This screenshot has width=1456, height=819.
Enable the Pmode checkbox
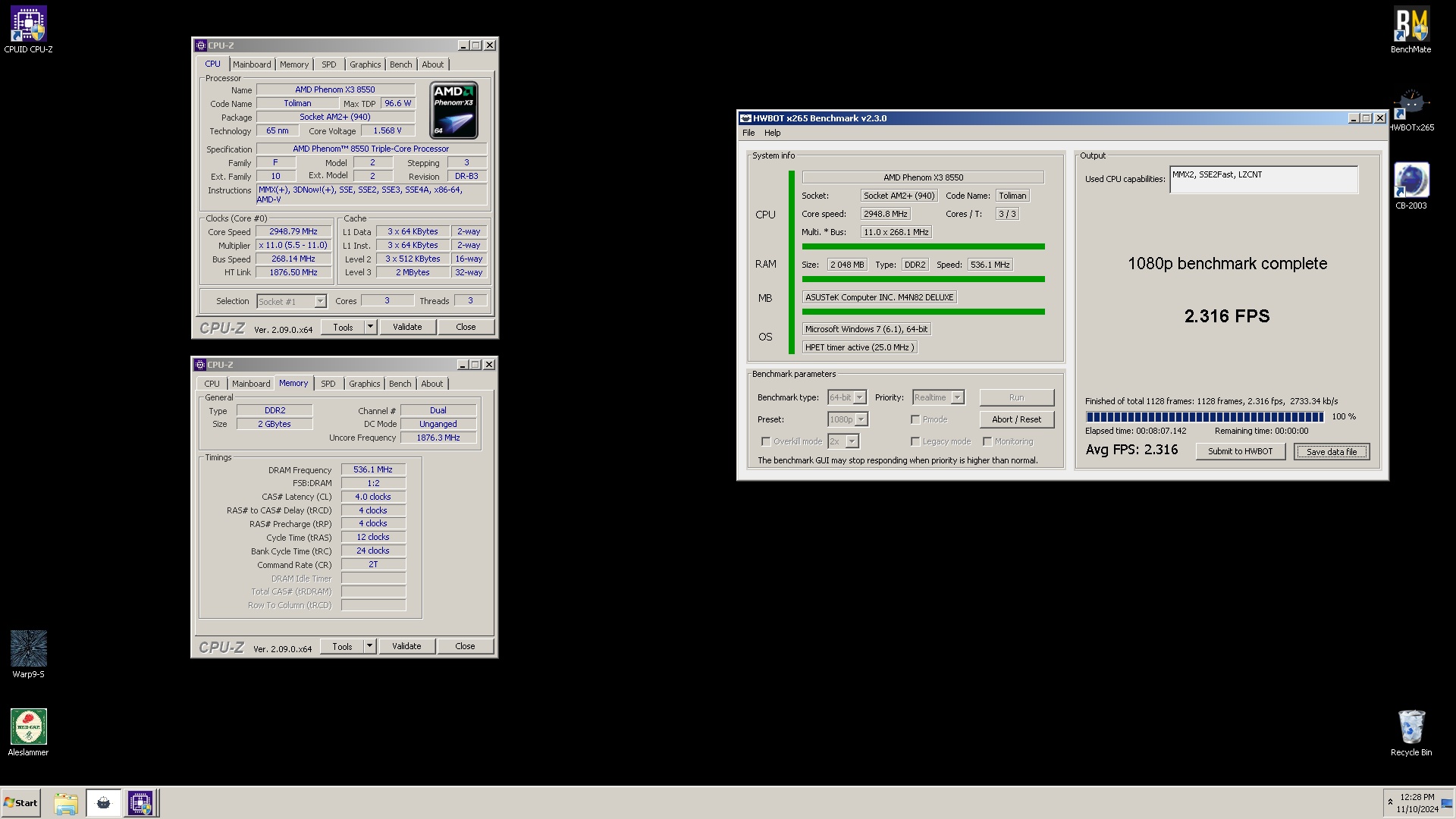(915, 419)
